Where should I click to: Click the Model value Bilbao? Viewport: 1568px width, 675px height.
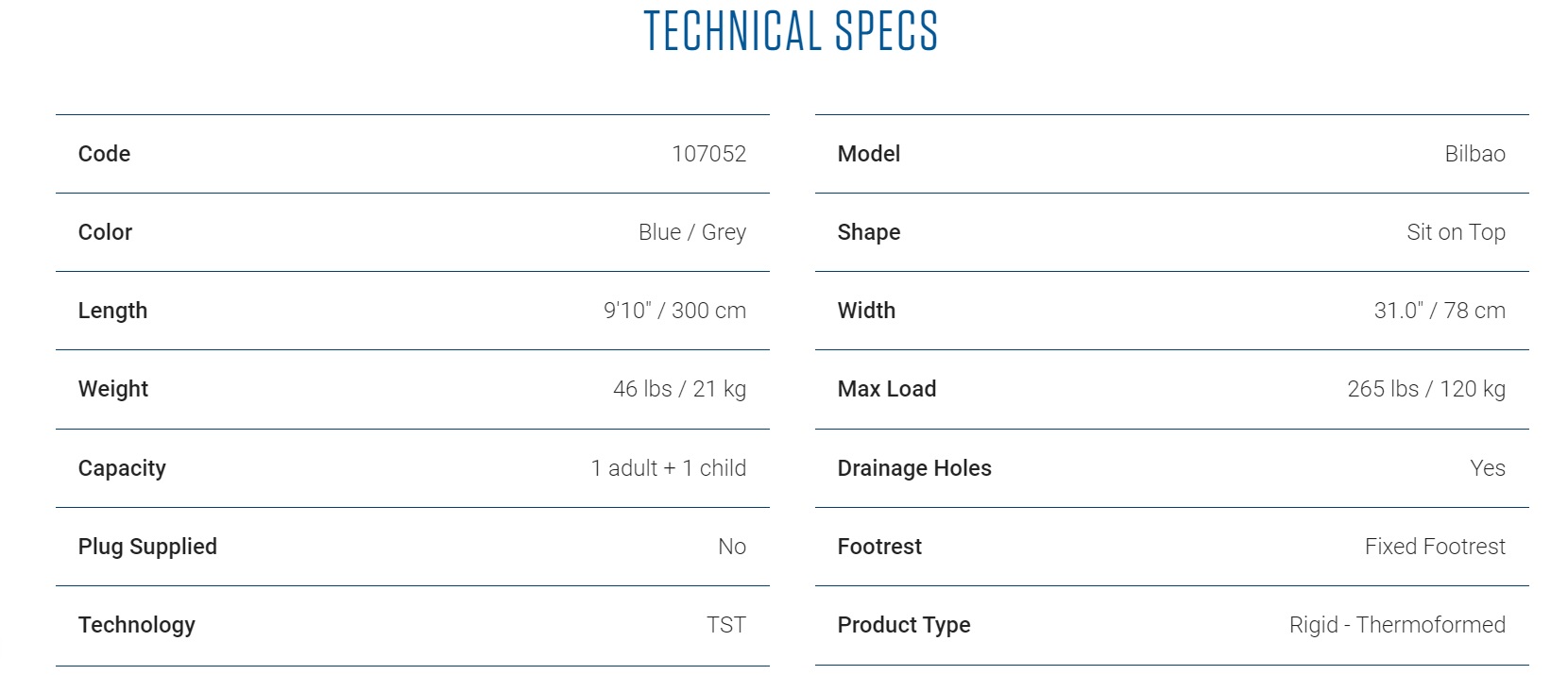pos(1474,154)
